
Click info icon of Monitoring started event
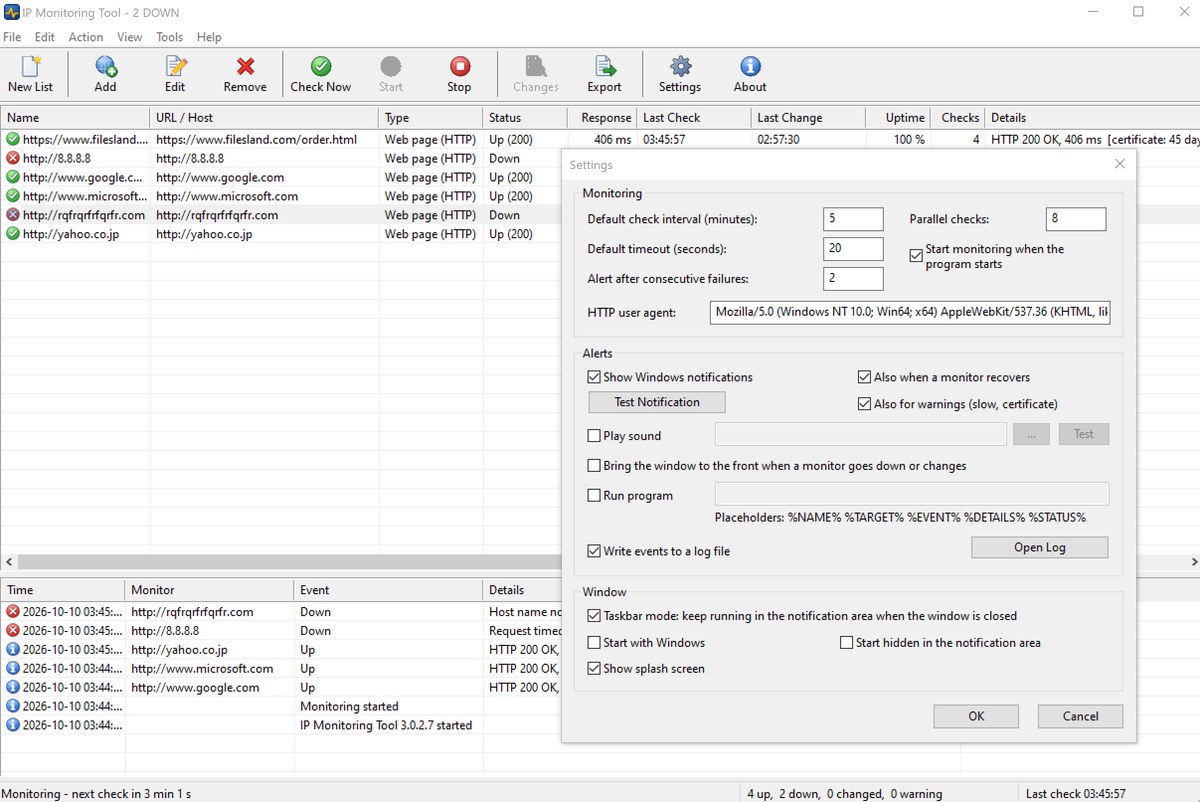click(13, 706)
